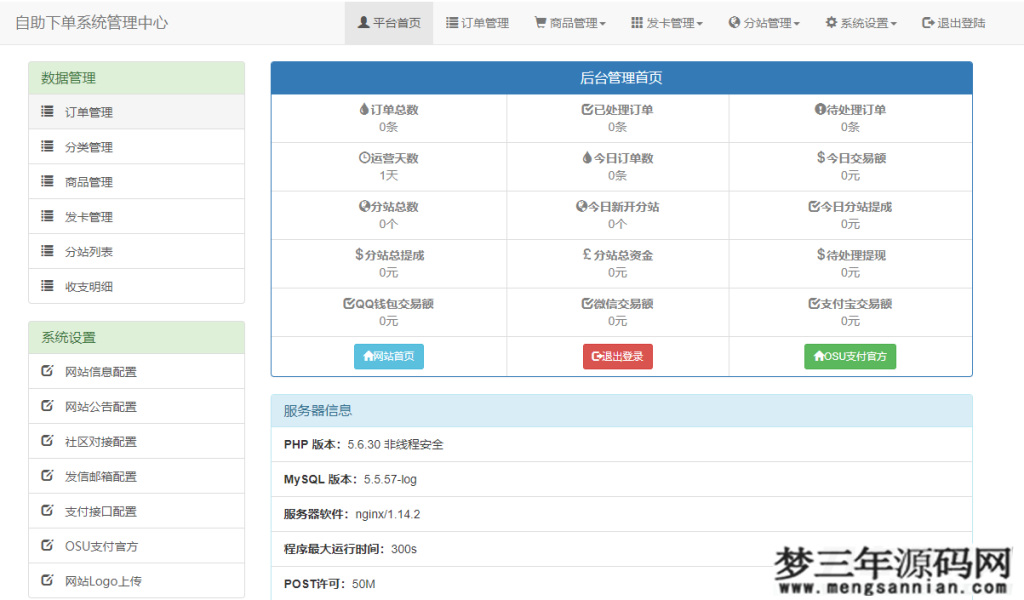Open 订单管理 from the top navigation
This screenshot has height=600, width=1024.
[477, 22]
